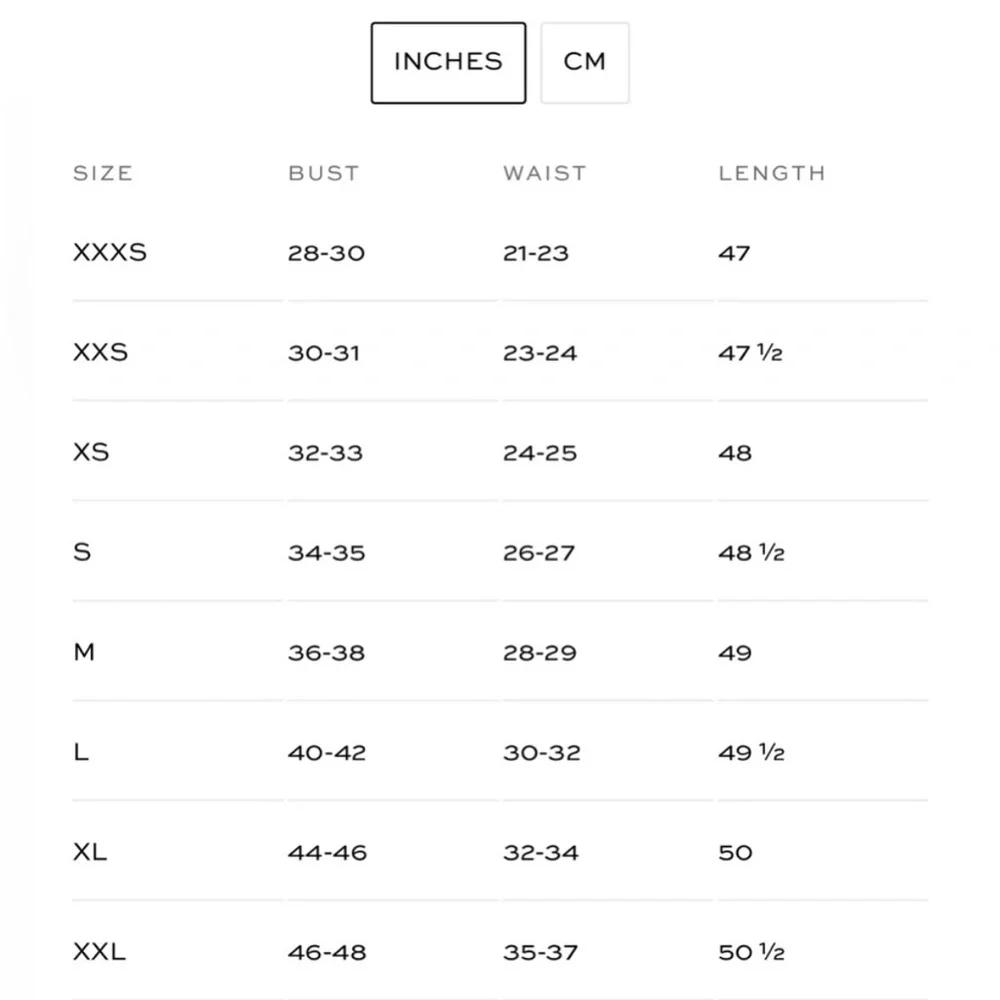Click length value 48 ½ for S
Viewport: 1000px width, 1000px height.
751,553
